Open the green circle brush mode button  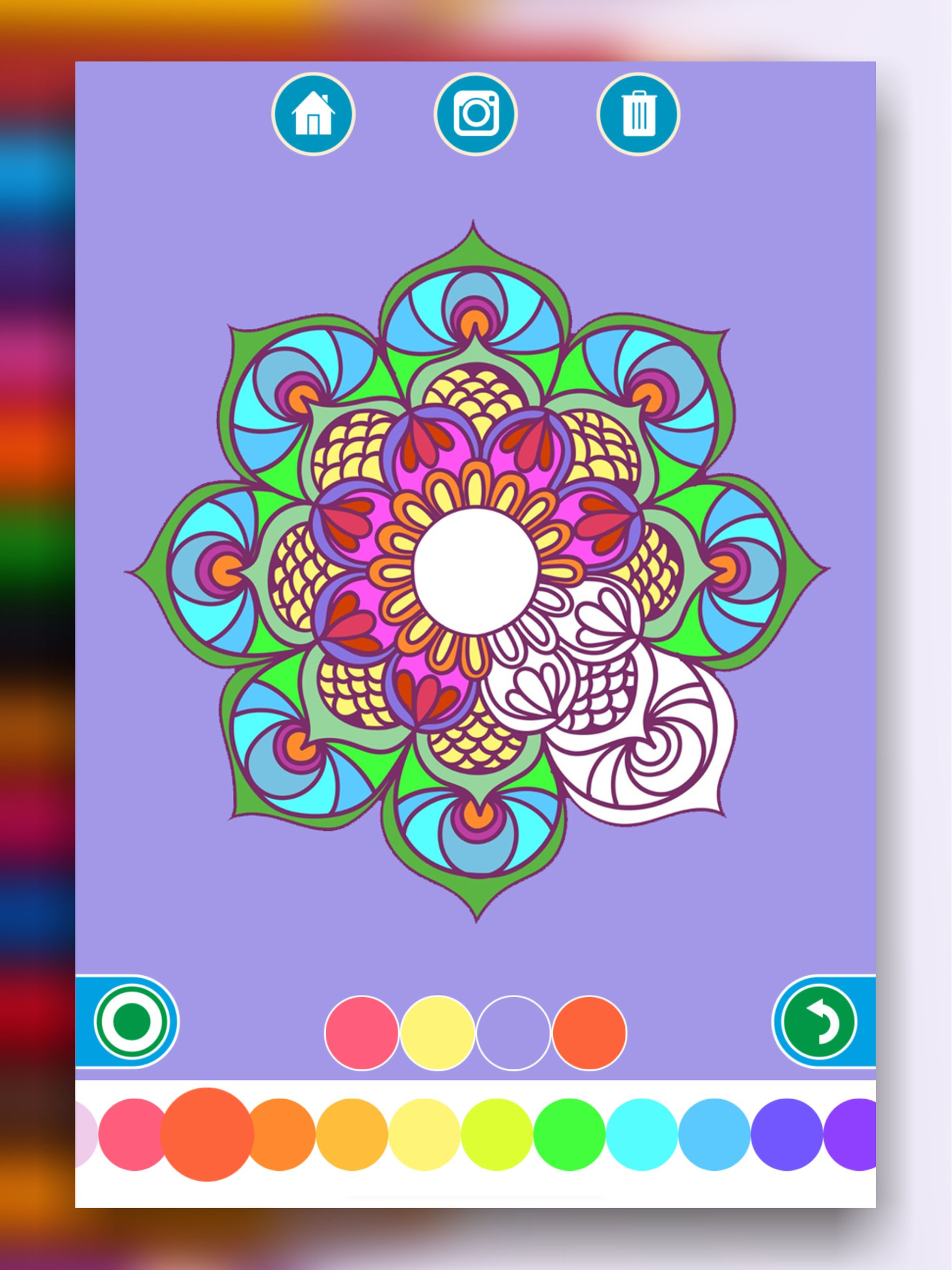(x=132, y=1021)
